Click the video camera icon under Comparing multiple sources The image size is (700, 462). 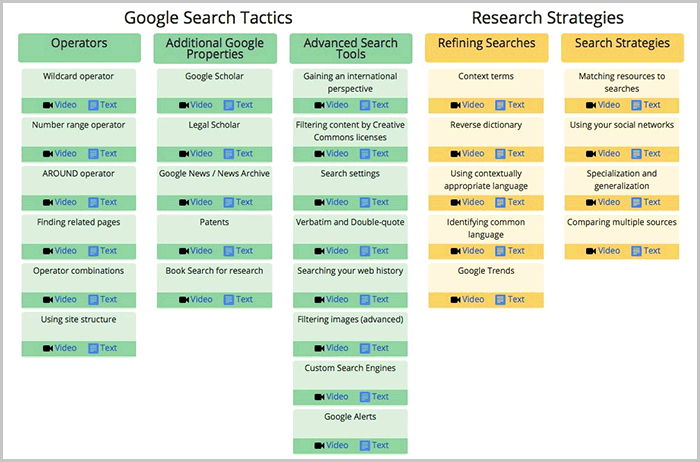click(591, 251)
